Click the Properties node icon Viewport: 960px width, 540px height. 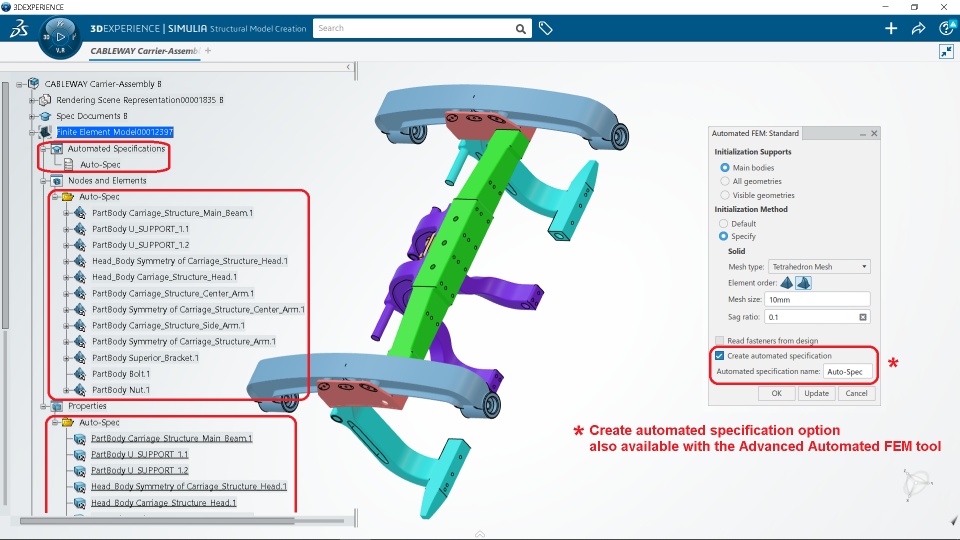tap(57, 407)
